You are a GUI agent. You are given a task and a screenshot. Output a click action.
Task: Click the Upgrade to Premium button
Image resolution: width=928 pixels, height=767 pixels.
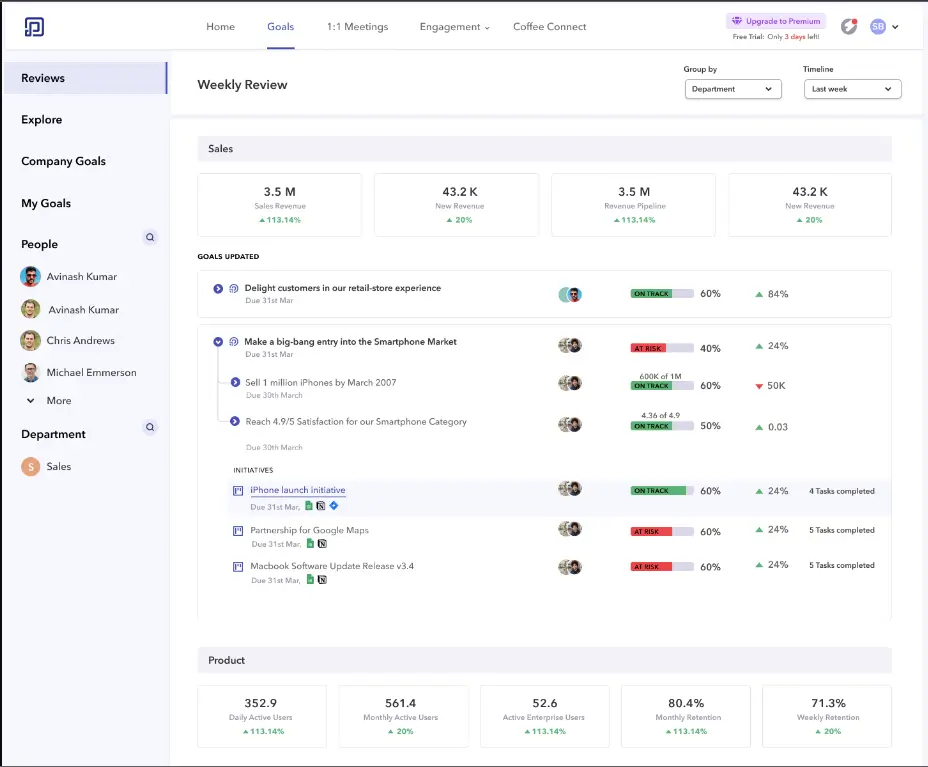point(775,21)
